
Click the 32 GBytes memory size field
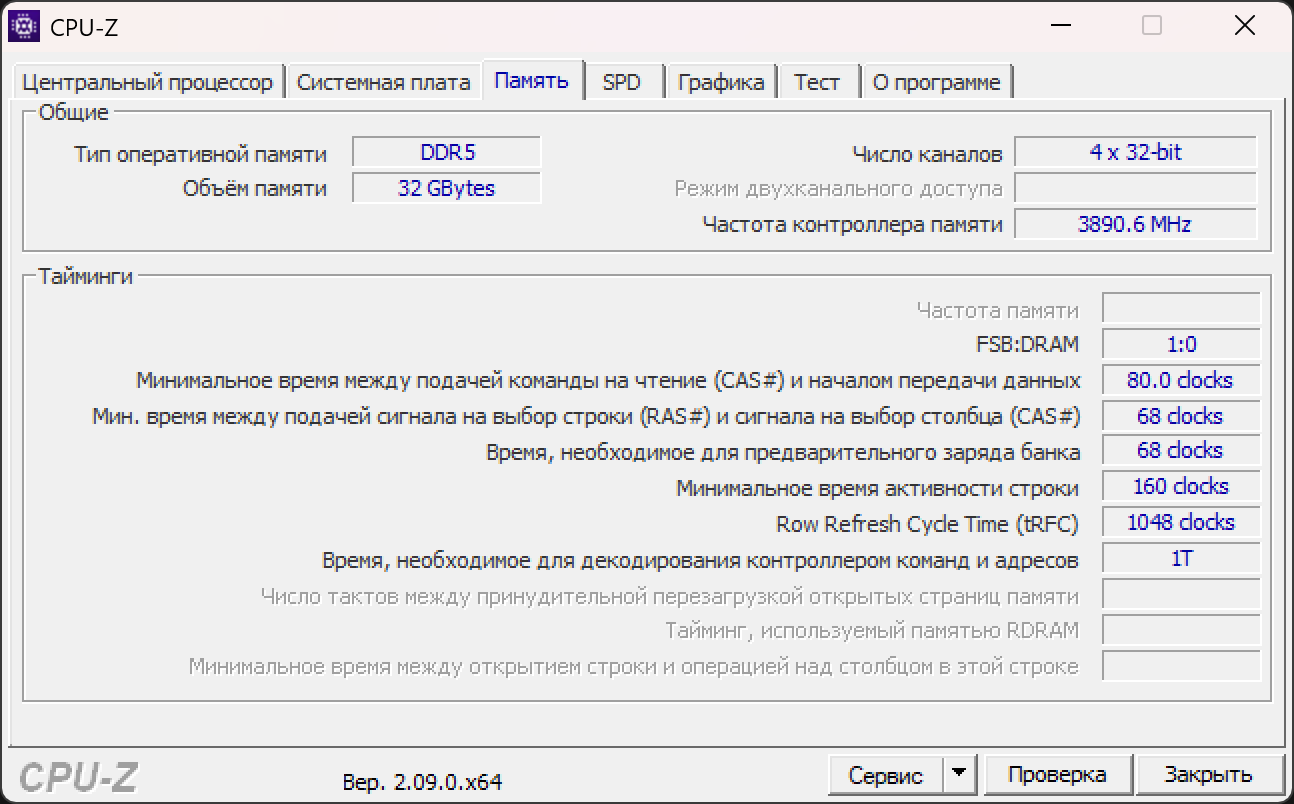(447, 188)
